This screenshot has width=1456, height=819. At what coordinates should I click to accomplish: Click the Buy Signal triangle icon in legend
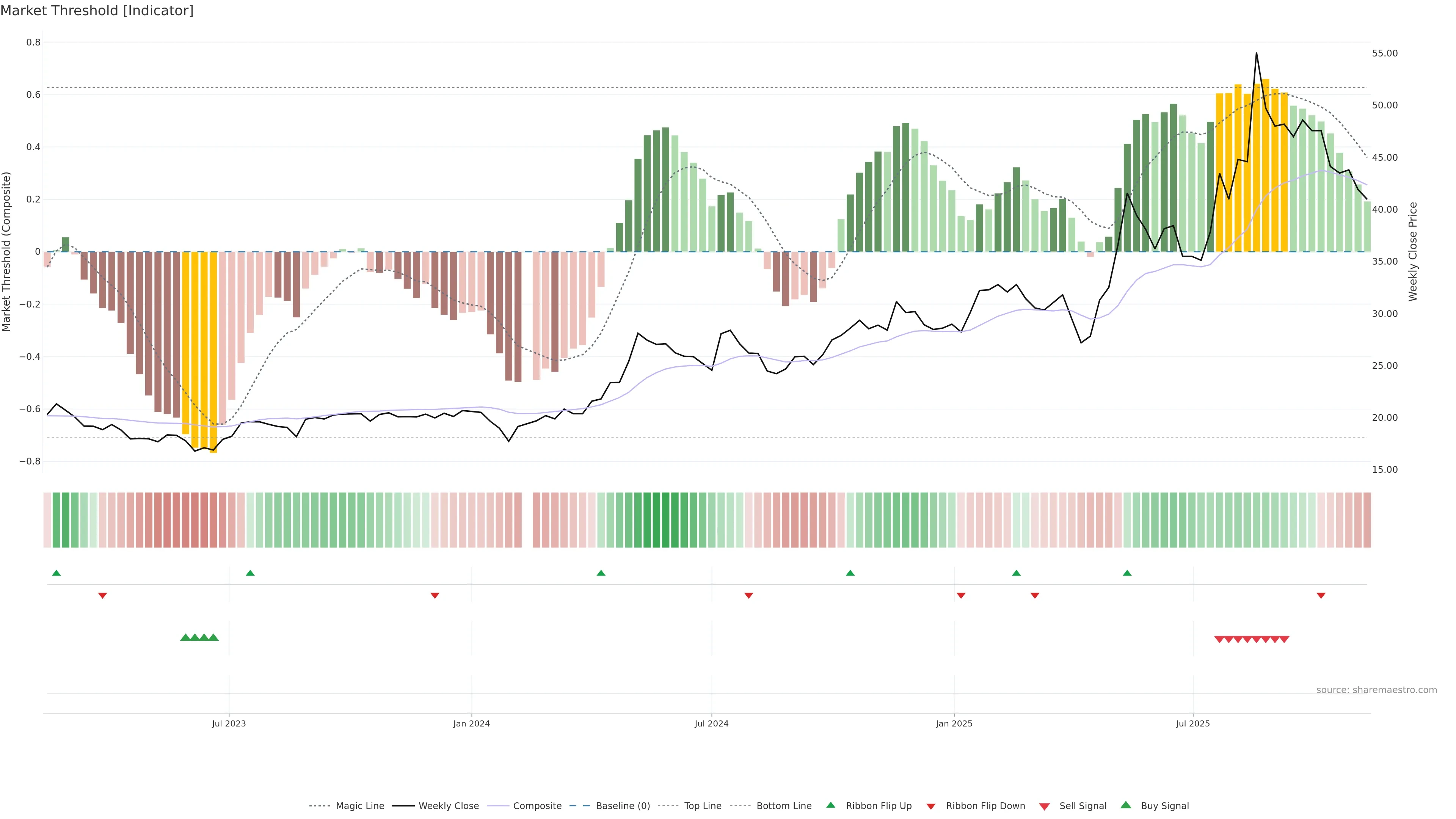point(1126,805)
